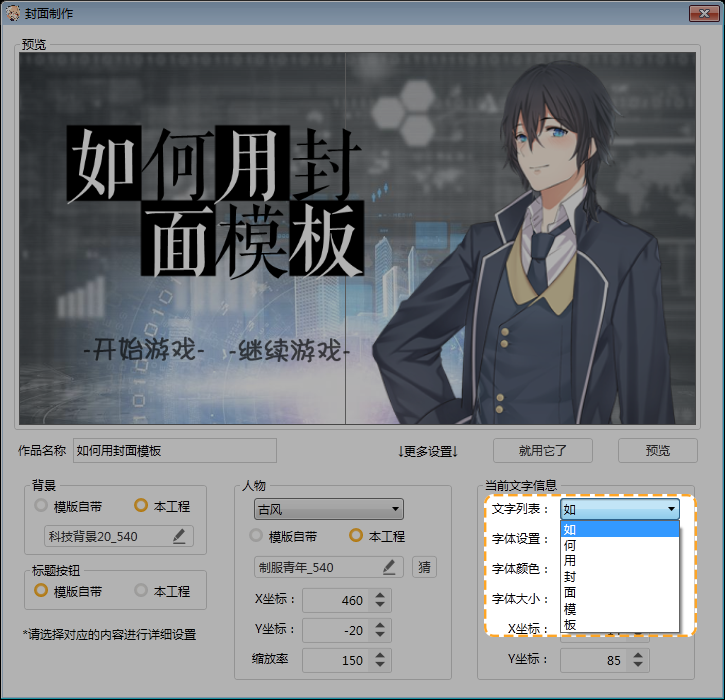This screenshot has height=700, width=725.
Task: Click the 猜 button next to character name
Action: (424, 567)
